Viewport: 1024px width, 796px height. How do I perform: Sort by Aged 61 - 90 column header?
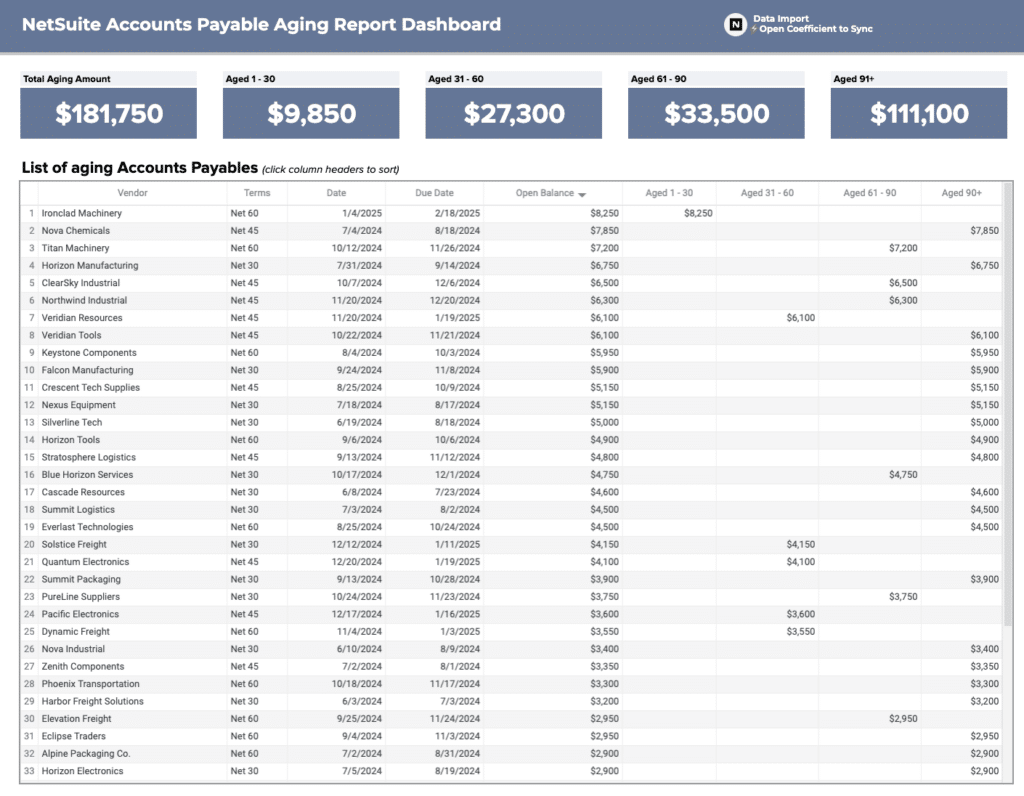(x=869, y=193)
